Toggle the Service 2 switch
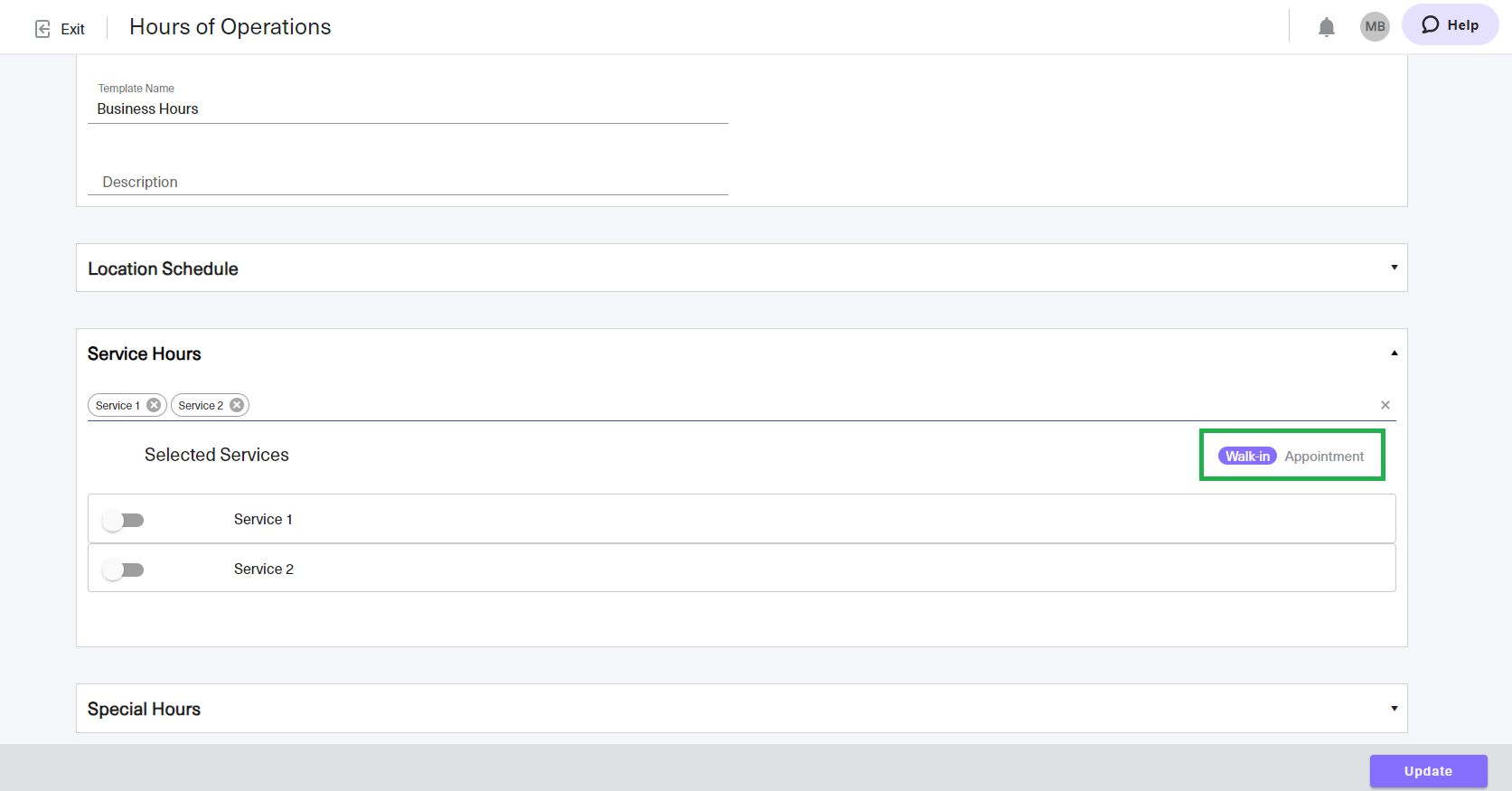Screen dimensions: 1512x791 pyautogui.click(x=123, y=570)
